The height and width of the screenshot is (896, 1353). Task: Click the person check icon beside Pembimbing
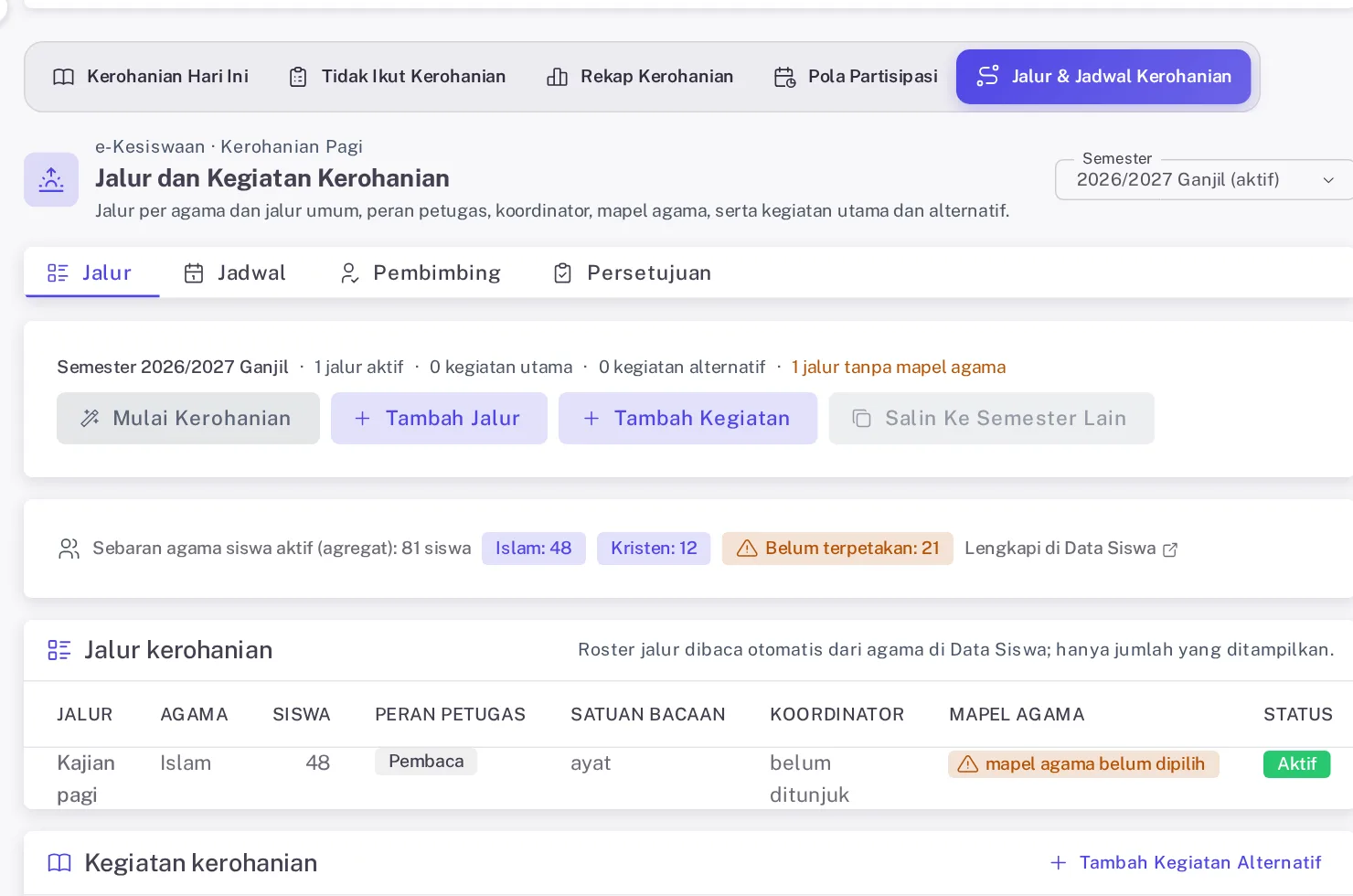click(x=349, y=272)
